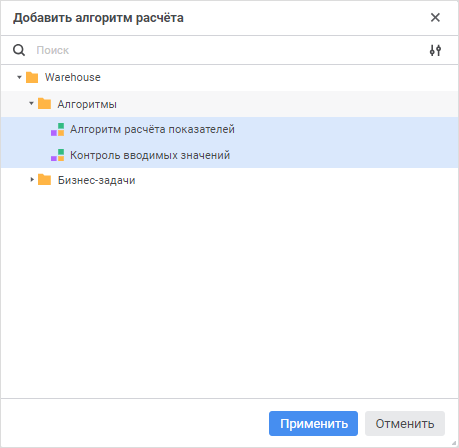Image resolution: width=459 pixels, height=448 pixels.
Task: Click the Warehouse folder icon
Action: pyautogui.click(x=32, y=77)
